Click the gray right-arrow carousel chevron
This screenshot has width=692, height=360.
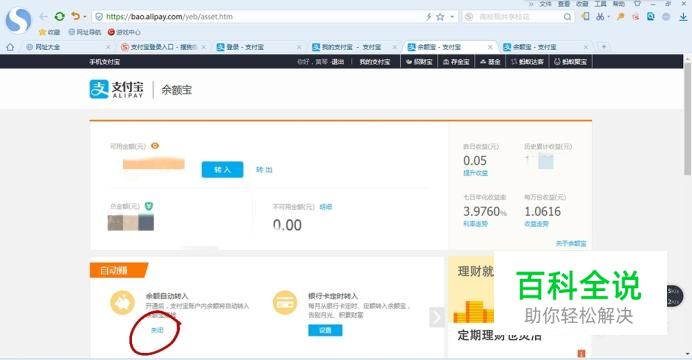(436, 317)
